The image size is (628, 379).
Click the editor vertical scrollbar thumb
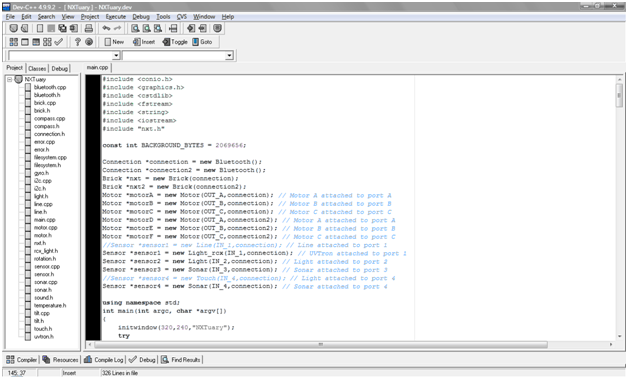619,95
